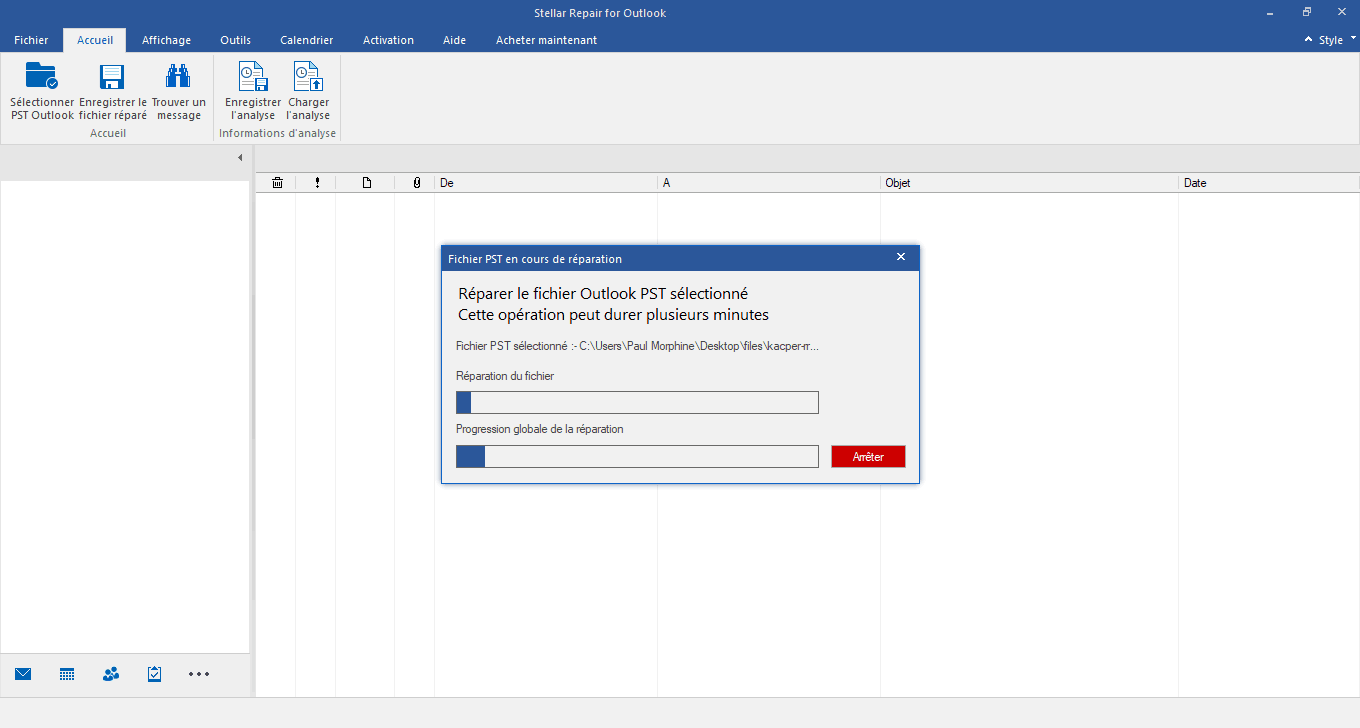Expand the three-dots more options
1360x728 pixels.
[x=199, y=674]
